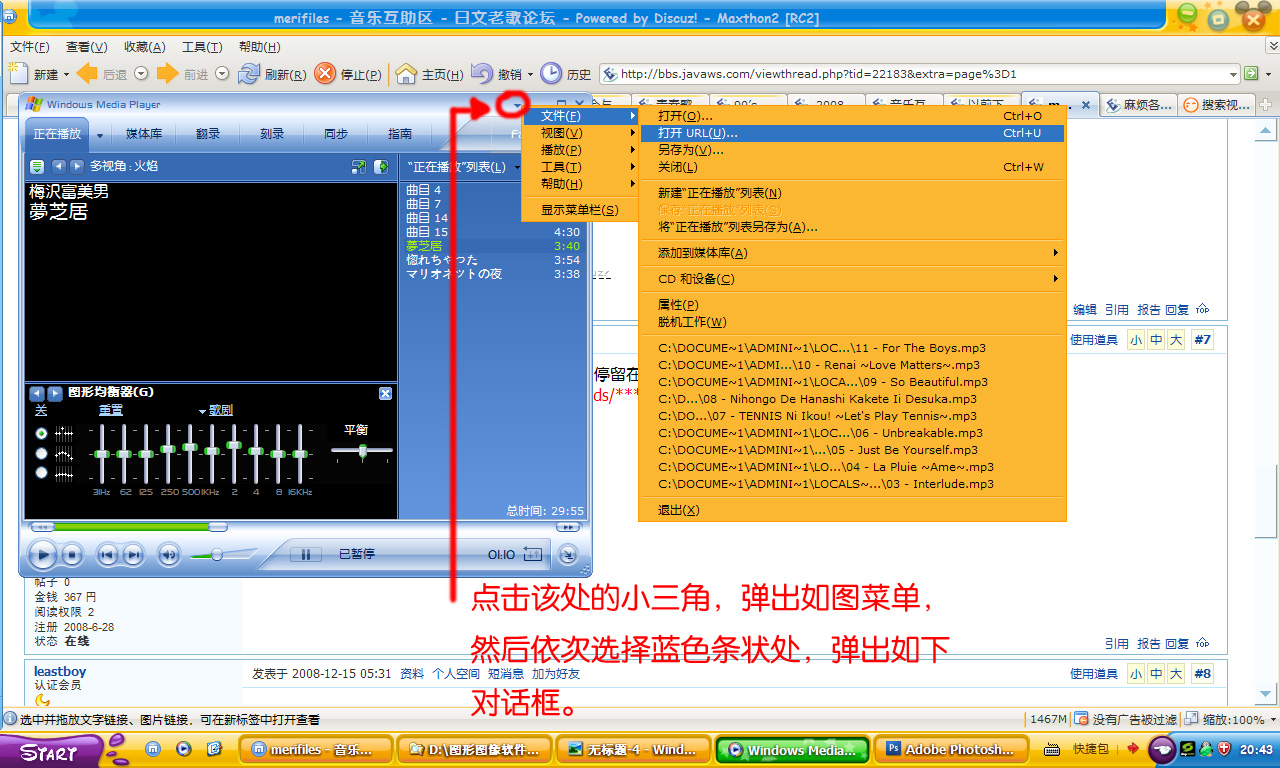This screenshot has width=1280, height=768.
Task: Expand the CD 和设备 submenu
Action: (x=852, y=279)
